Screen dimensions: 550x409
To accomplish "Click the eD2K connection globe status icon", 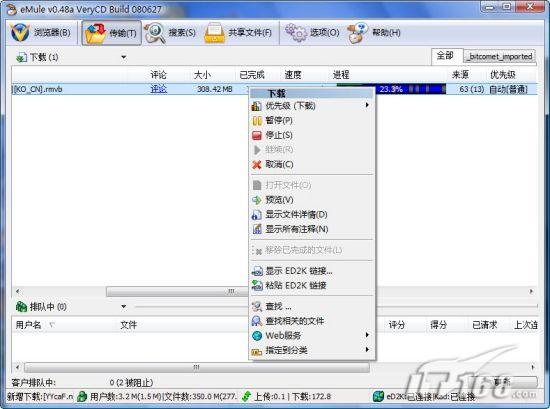I will [378, 396].
